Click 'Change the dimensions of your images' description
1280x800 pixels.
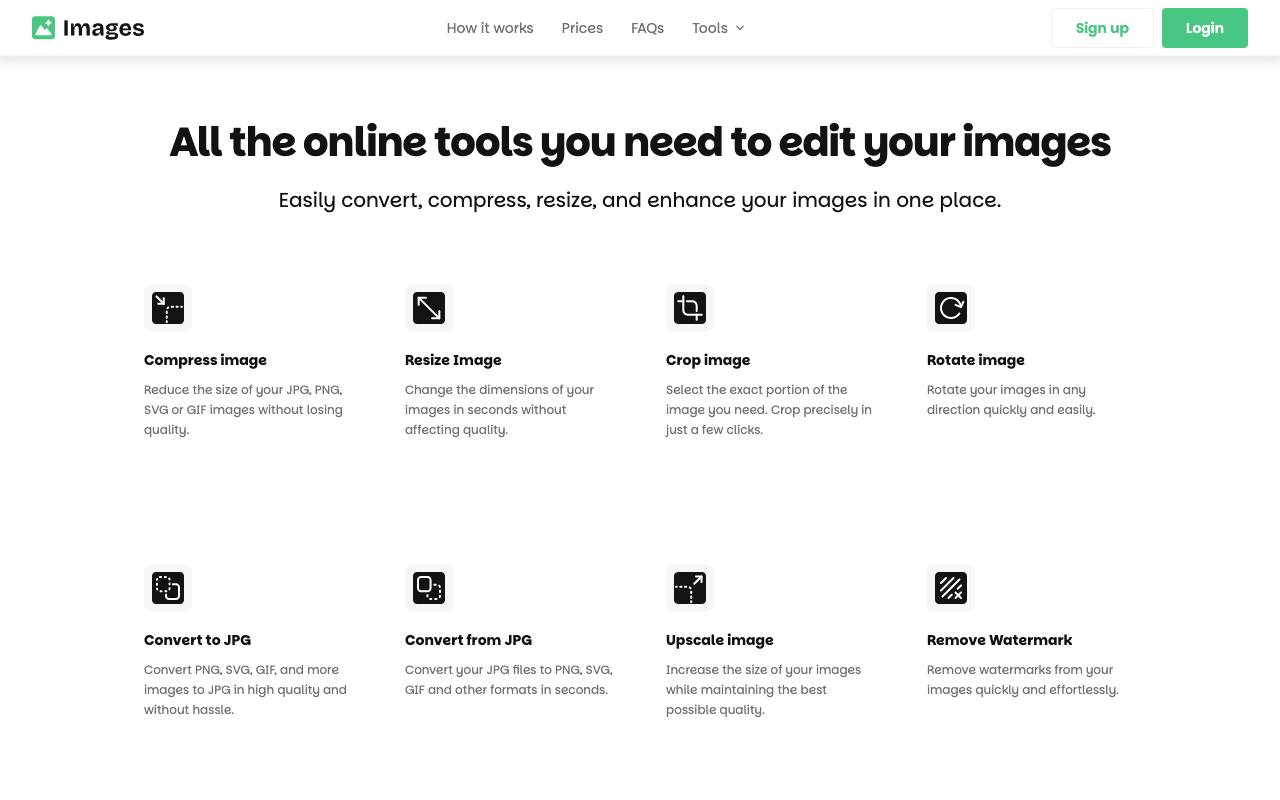tap(499, 410)
